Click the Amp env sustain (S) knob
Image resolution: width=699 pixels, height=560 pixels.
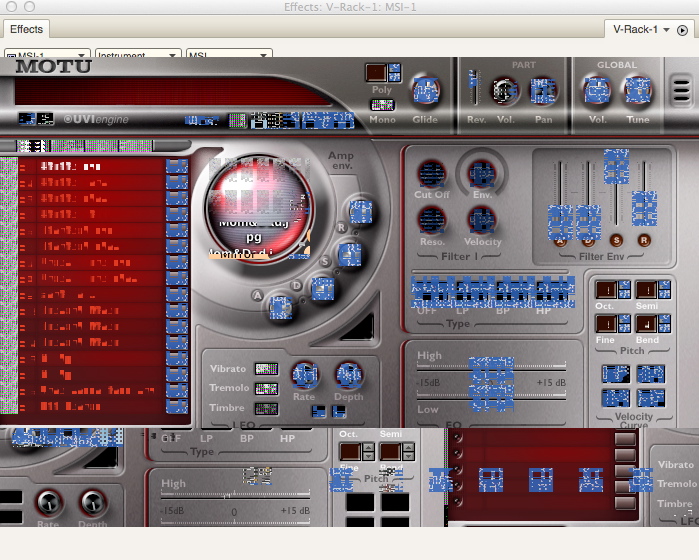(x=350, y=255)
